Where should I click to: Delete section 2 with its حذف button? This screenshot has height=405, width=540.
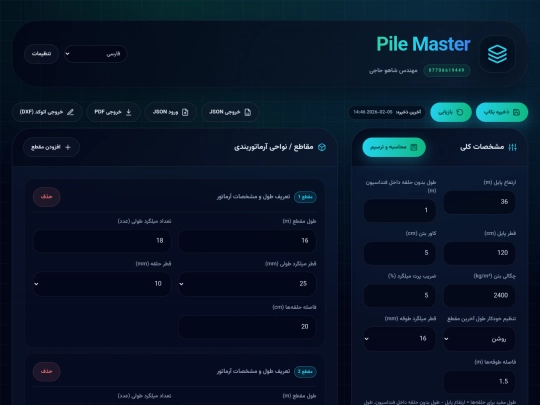click(x=46, y=372)
